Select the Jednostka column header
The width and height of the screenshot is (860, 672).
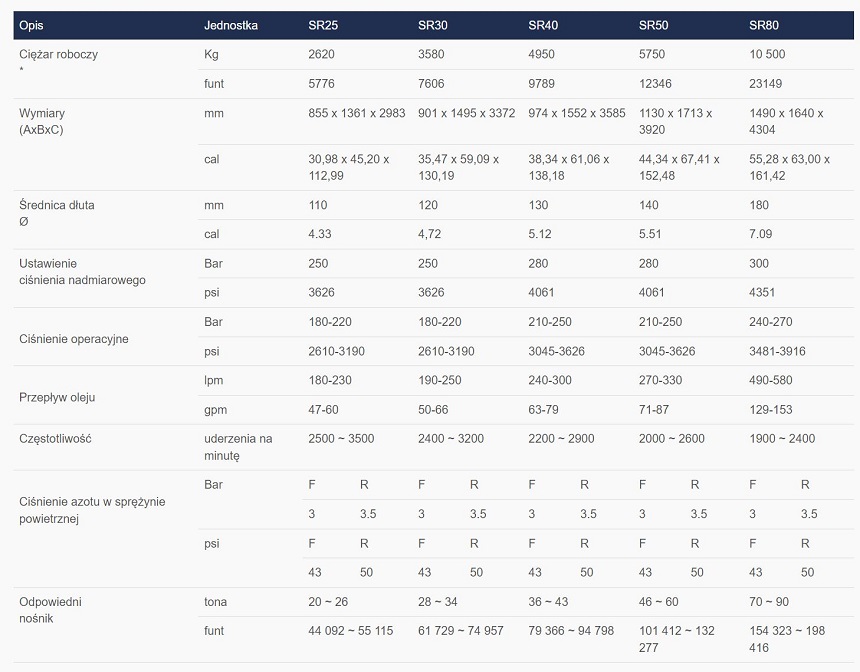coord(231,25)
